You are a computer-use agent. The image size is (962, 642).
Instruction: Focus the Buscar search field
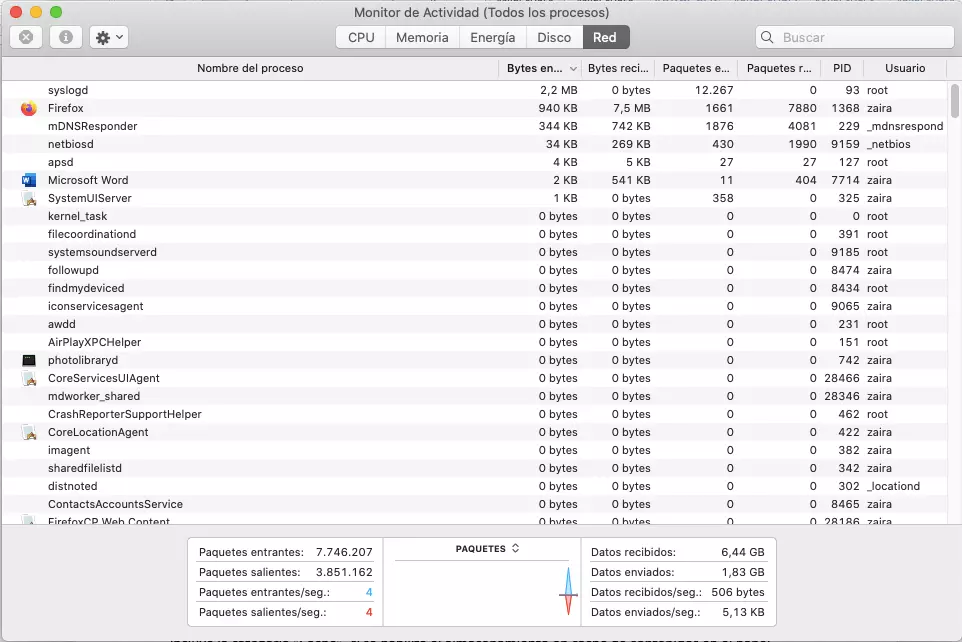tap(855, 37)
